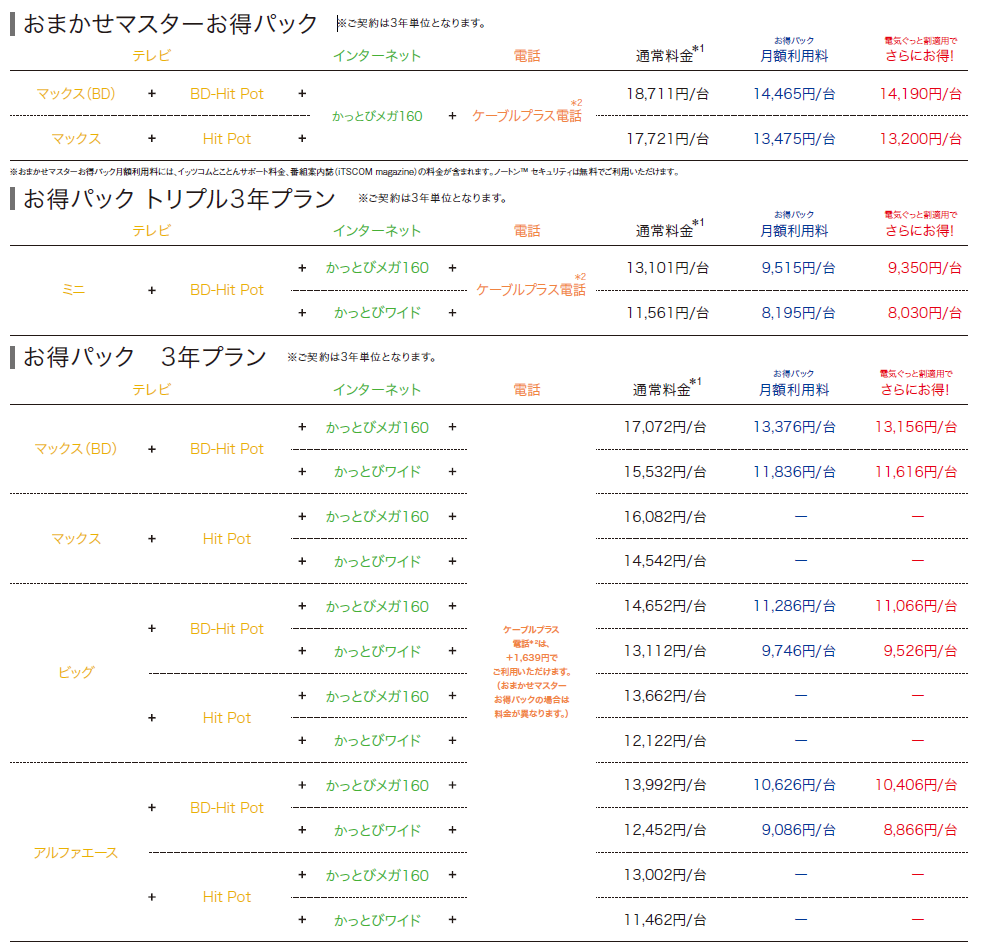Click the ビッグ TV plan label
This screenshot has width=981, height=944.
click(x=76, y=673)
